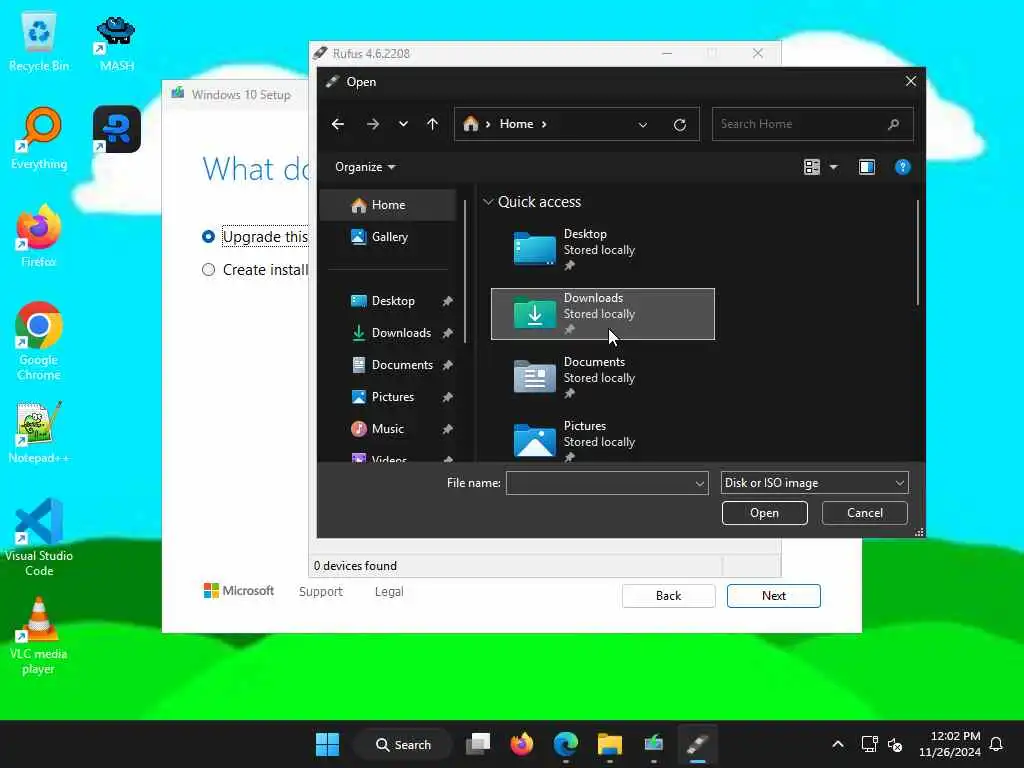
Task: Open dialog help icon
Action: click(903, 167)
